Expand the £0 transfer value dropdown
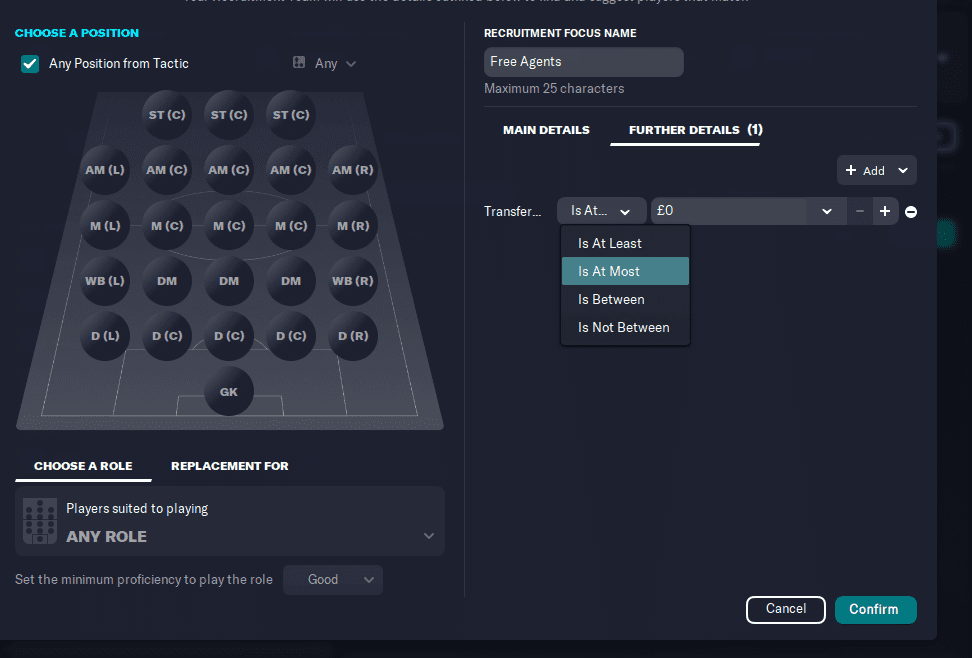This screenshot has width=972, height=658. (x=826, y=211)
